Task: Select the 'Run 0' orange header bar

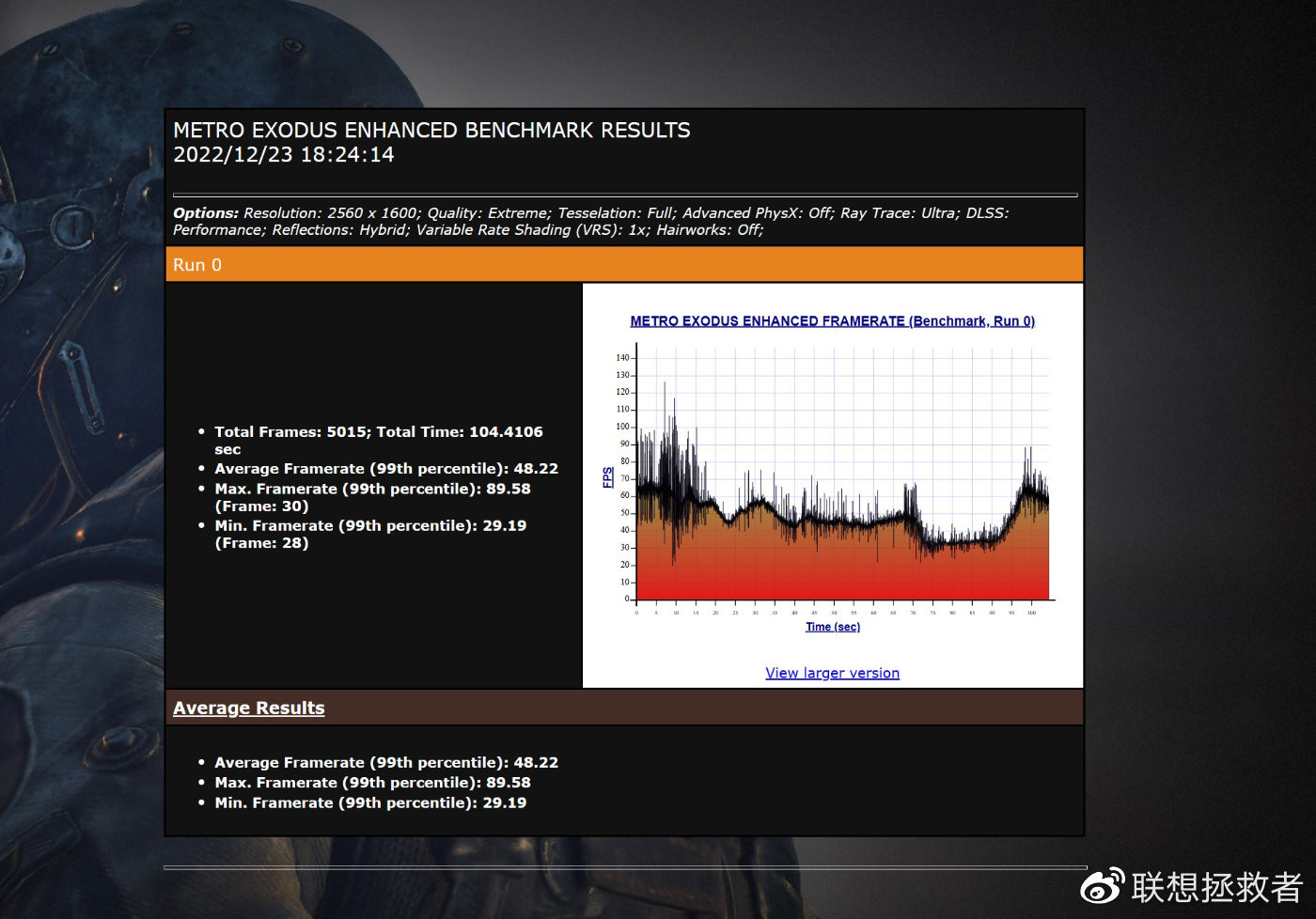Action: pos(624,265)
